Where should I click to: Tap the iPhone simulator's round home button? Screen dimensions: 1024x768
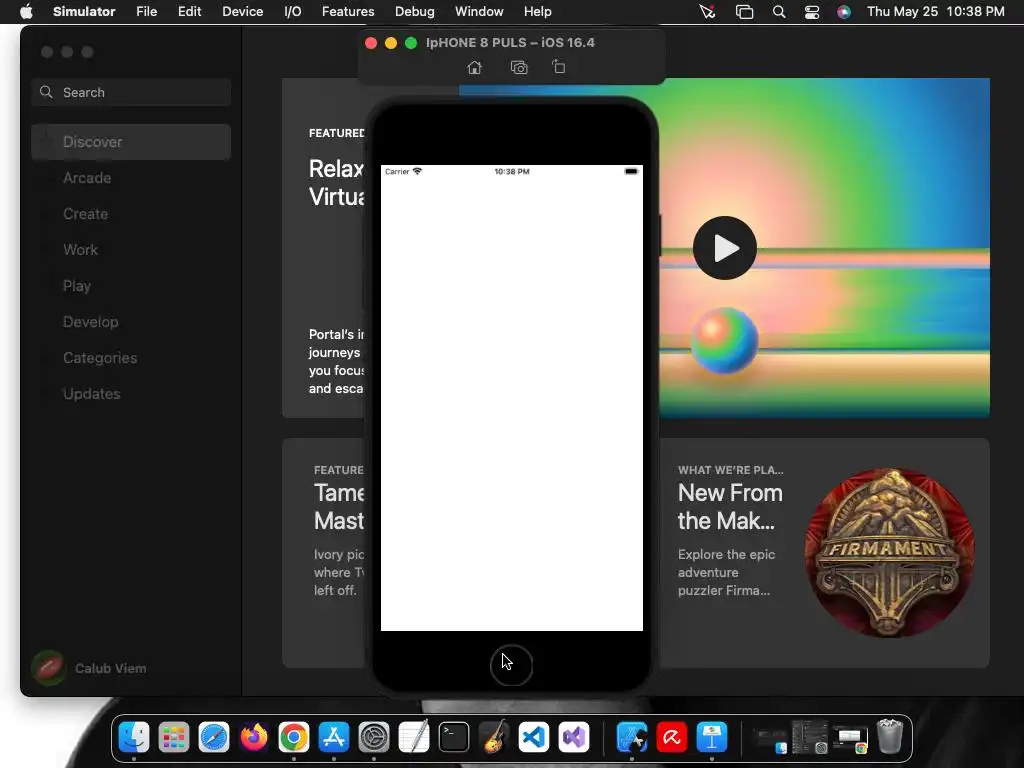pos(511,665)
